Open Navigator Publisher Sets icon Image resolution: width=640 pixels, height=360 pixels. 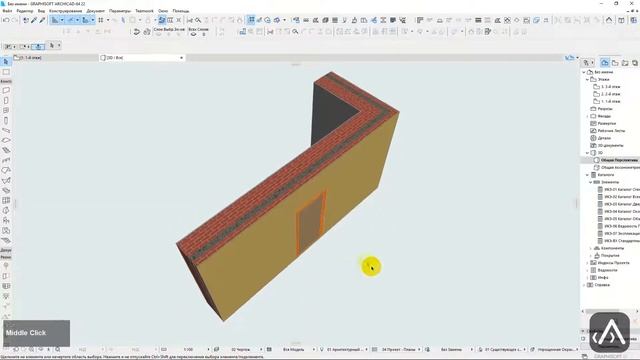635,62
